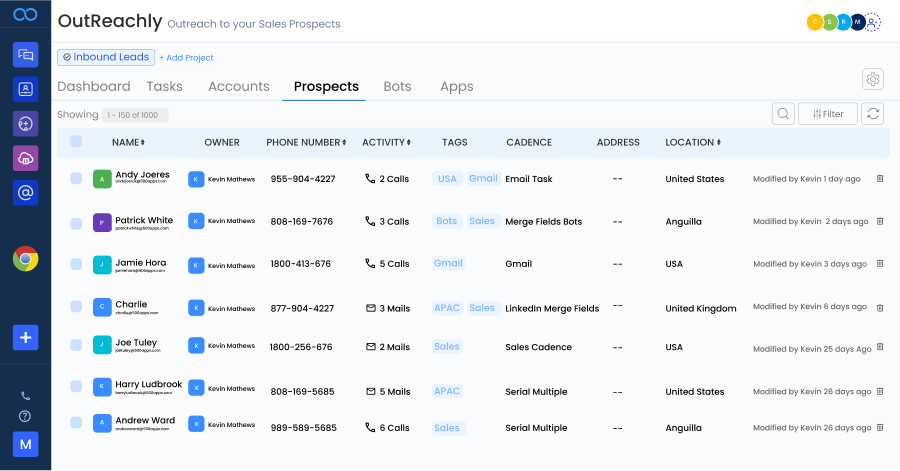This screenshot has width=900, height=471.
Task: Open settings gear icon
Action: click(x=873, y=80)
